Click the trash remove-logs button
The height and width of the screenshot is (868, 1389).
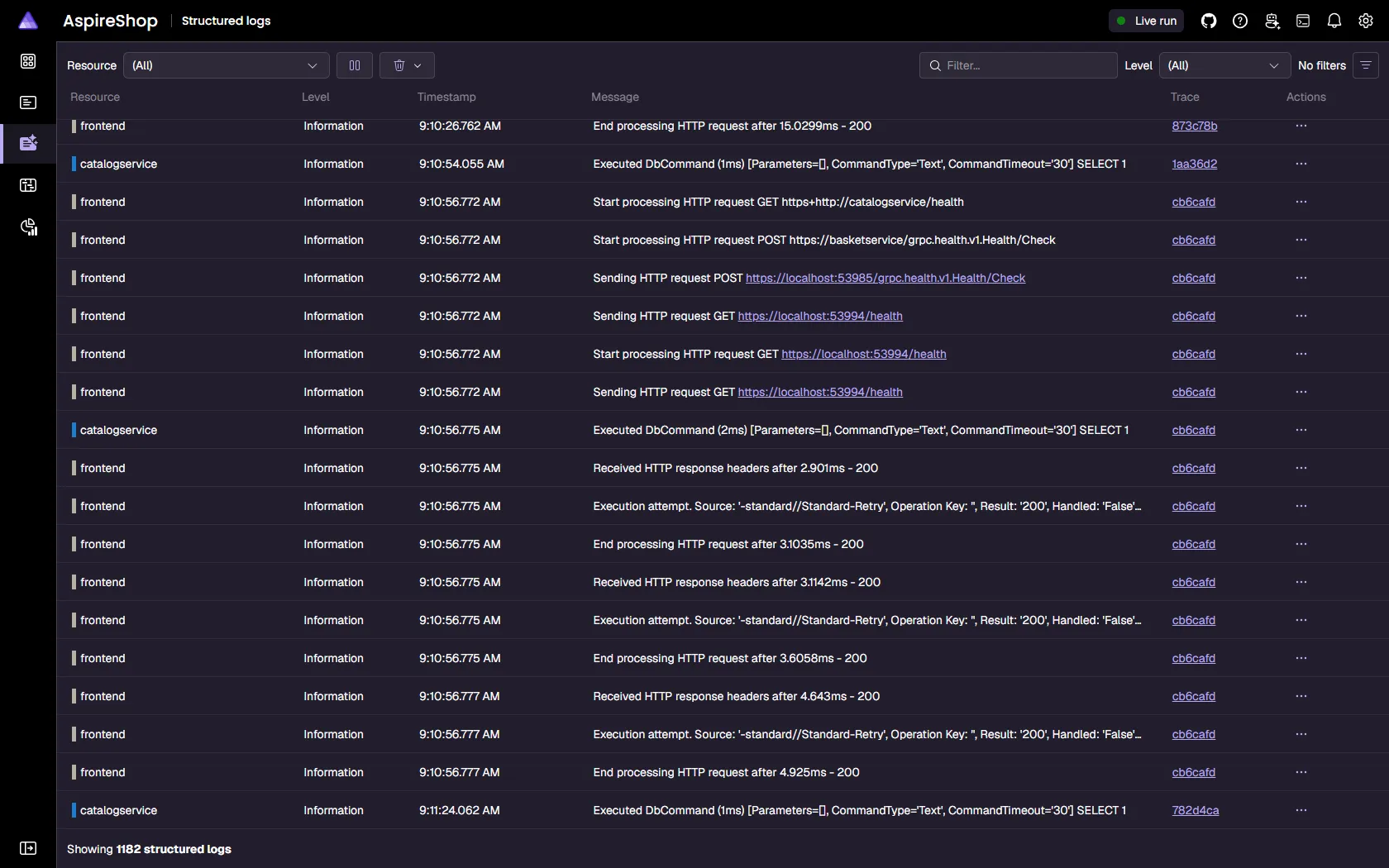point(399,65)
